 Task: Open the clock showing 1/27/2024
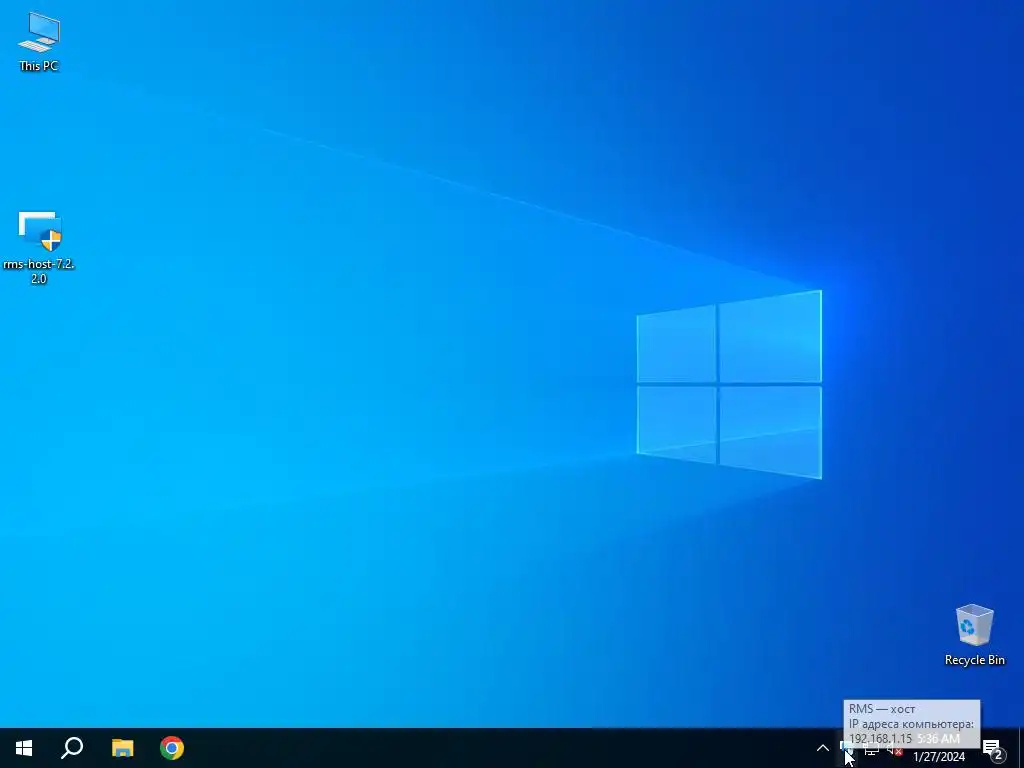click(x=938, y=748)
